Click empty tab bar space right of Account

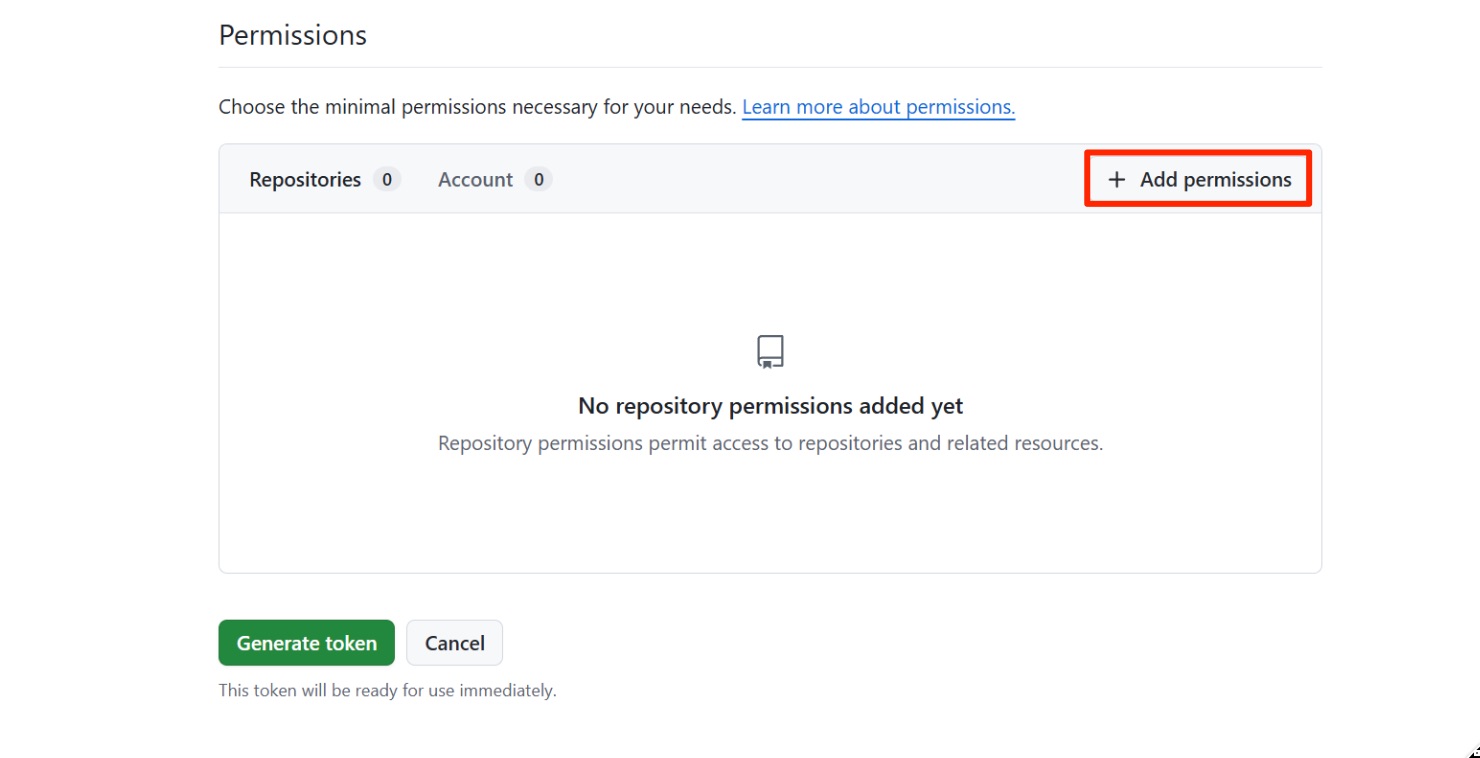(x=800, y=180)
